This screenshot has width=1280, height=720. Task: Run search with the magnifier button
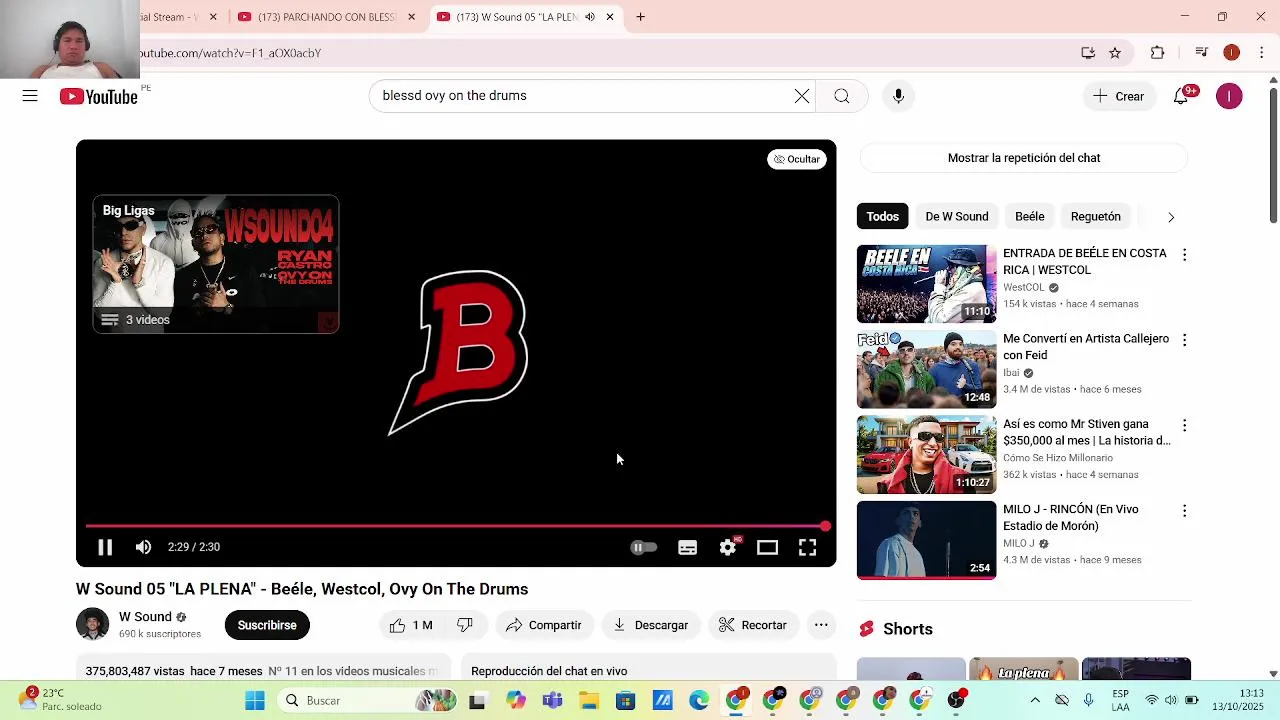point(842,96)
